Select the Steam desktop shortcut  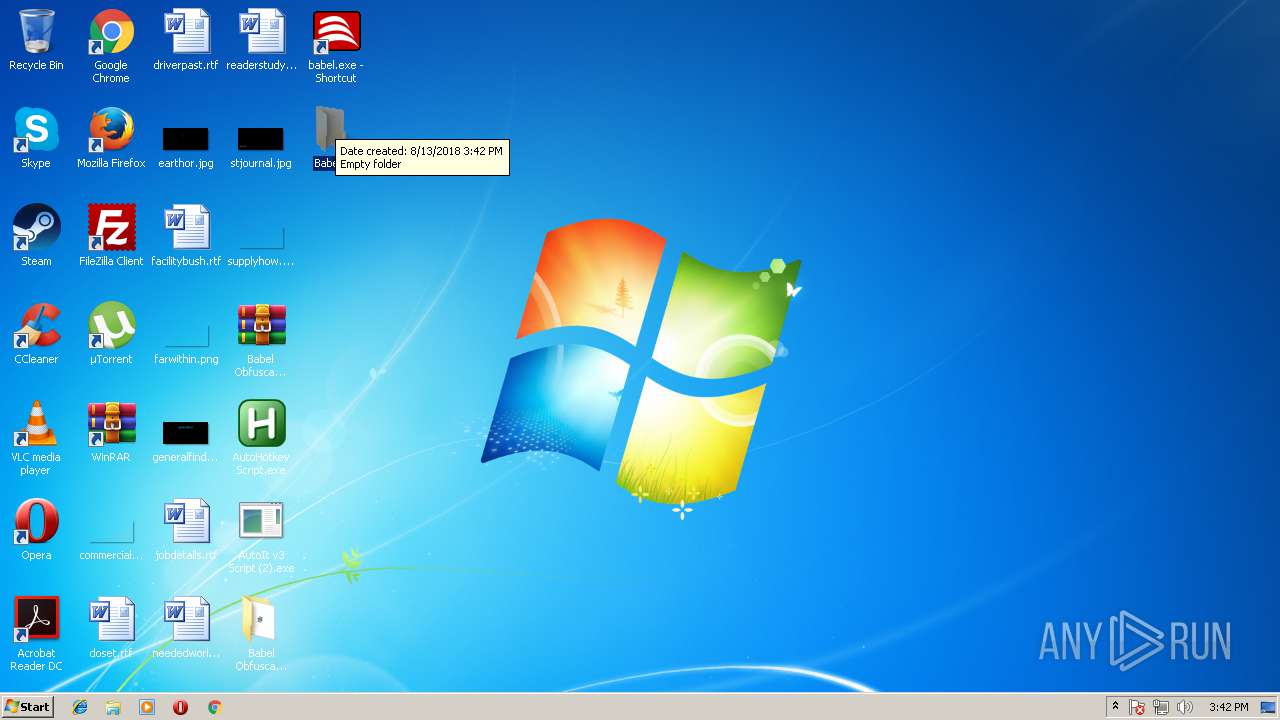click(x=36, y=229)
